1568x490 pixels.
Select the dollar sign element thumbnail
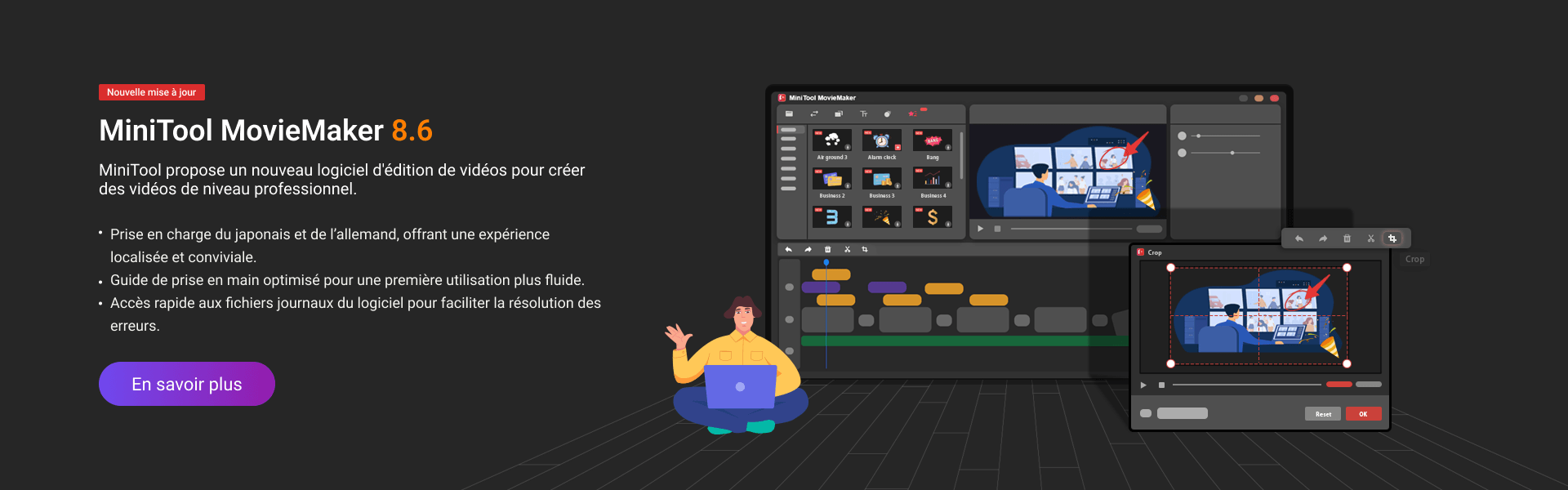pos(933,217)
